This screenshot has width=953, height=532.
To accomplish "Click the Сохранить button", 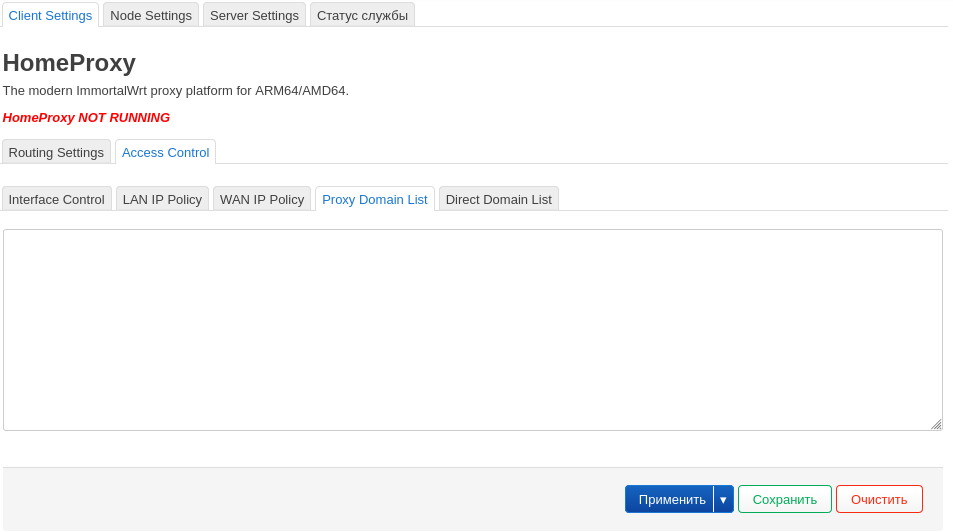I will click(785, 499).
